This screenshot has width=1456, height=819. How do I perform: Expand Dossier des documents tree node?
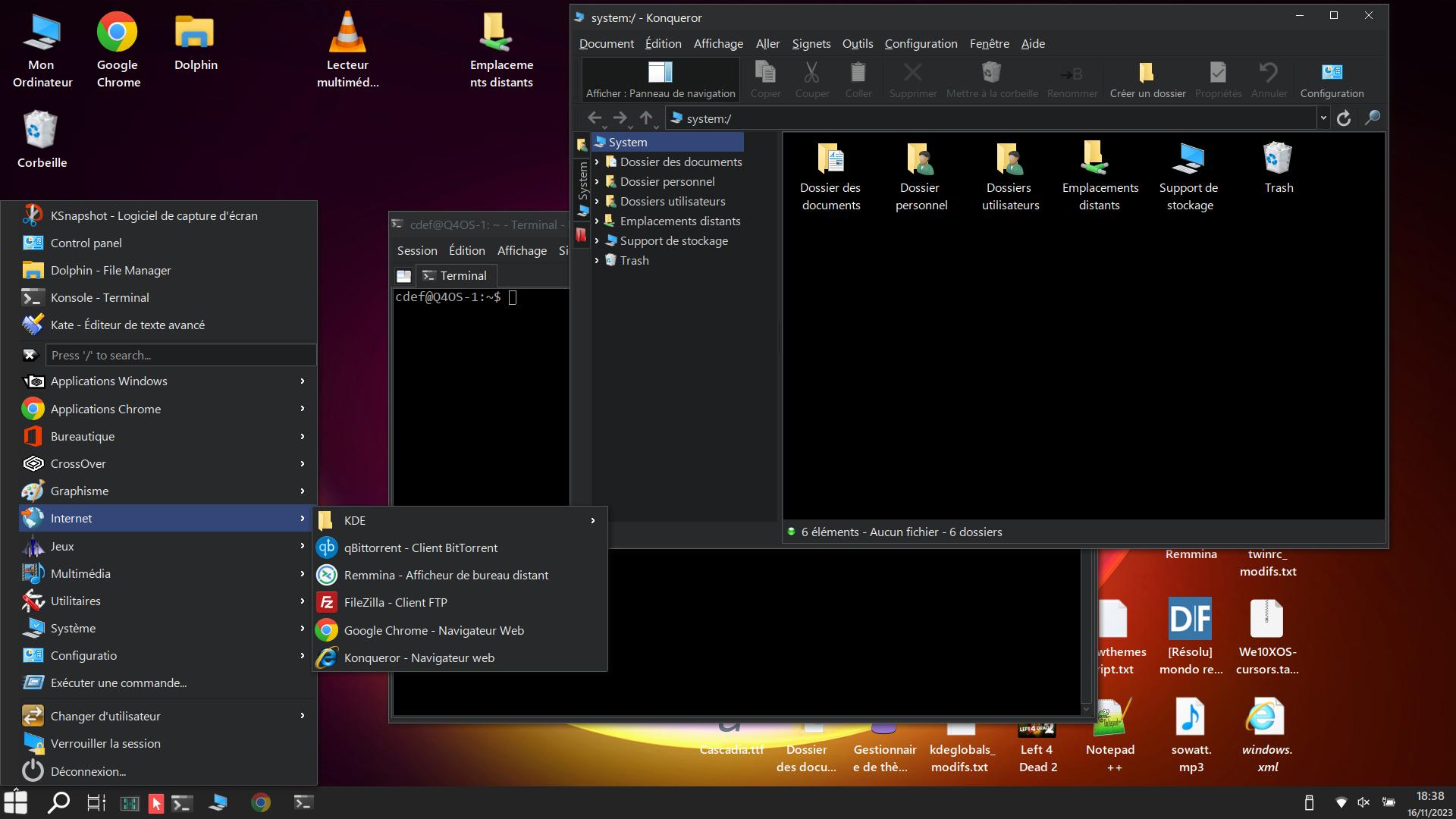pos(597,162)
